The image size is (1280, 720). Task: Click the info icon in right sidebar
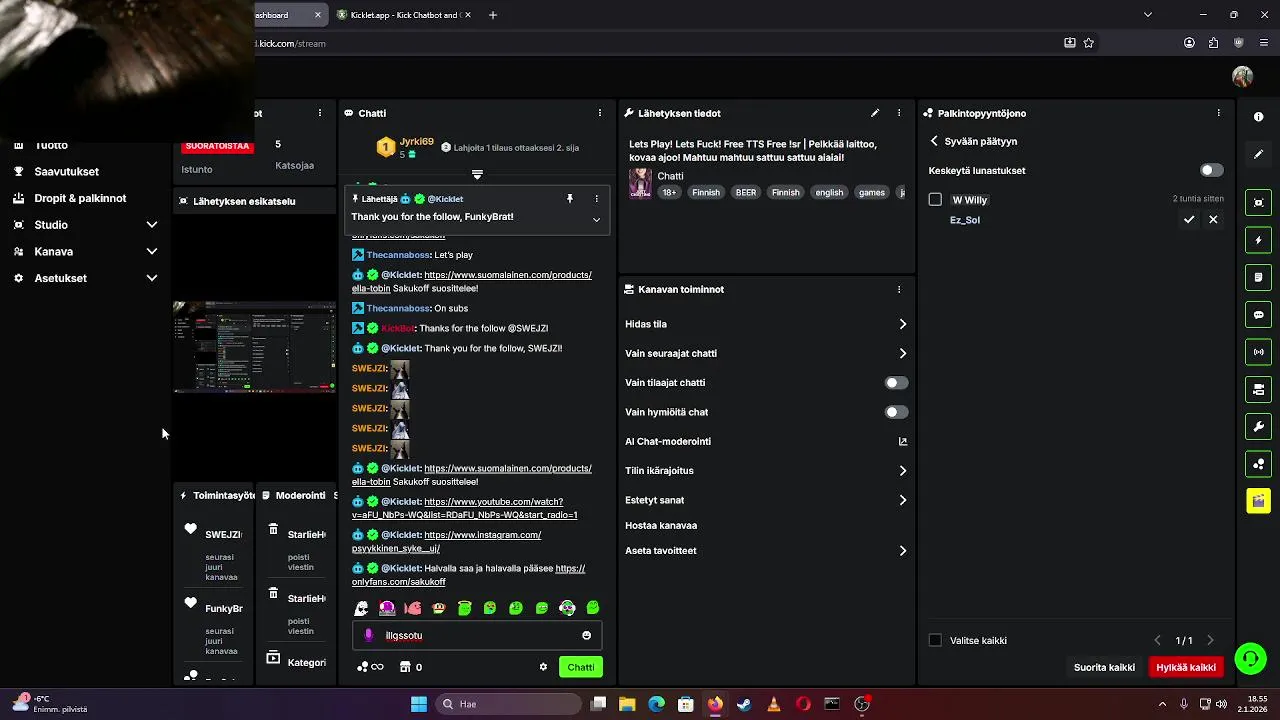tap(1258, 117)
